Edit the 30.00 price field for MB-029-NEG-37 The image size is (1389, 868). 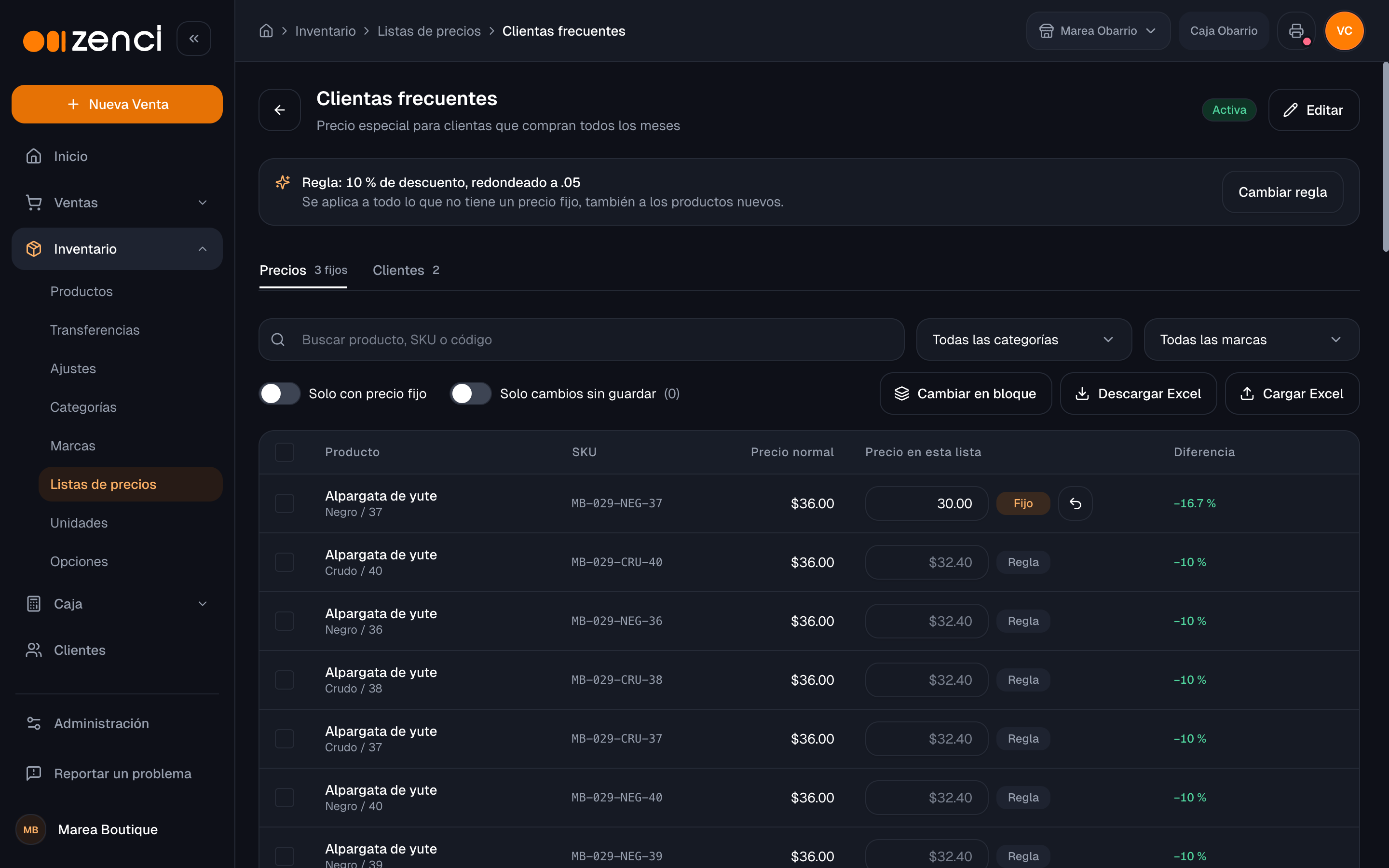tap(926, 503)
